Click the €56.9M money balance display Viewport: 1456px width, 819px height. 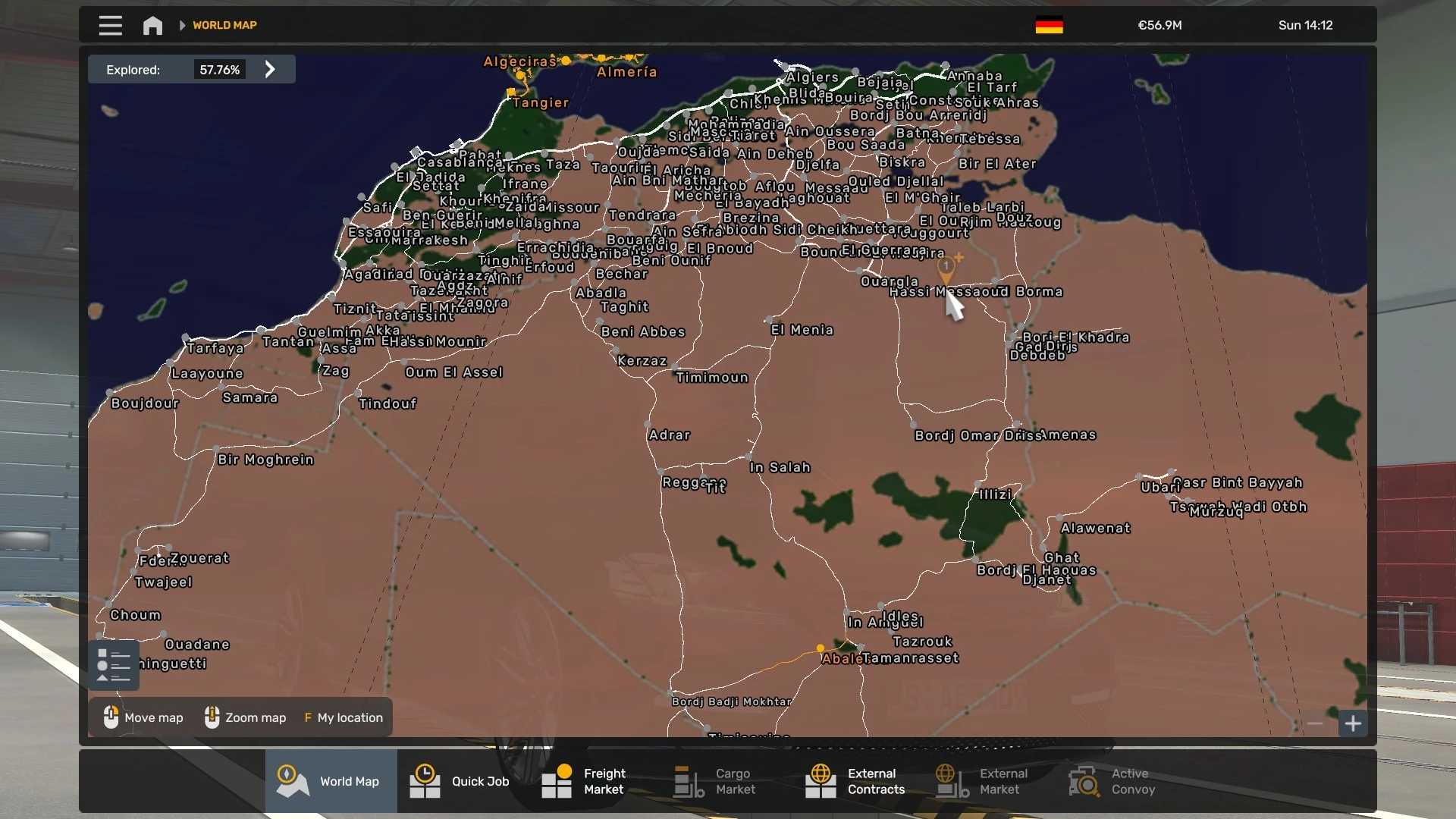coord(1159,25)
